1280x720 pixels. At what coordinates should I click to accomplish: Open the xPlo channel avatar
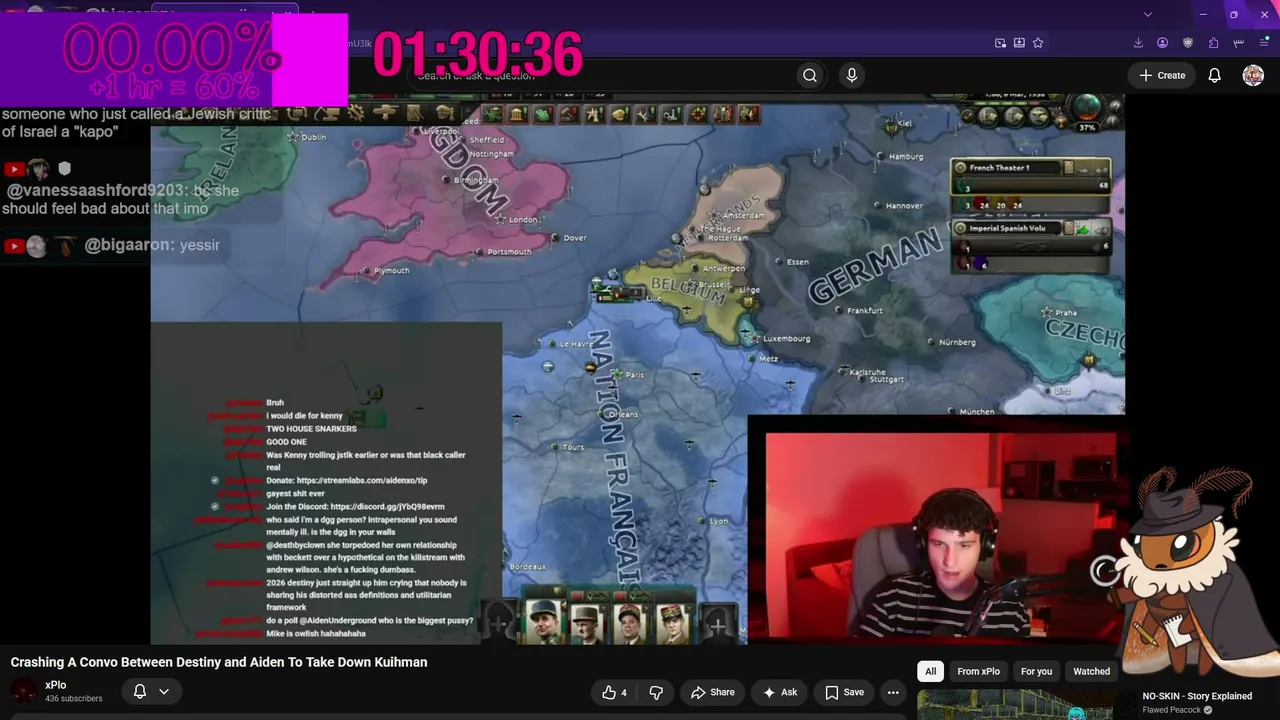(23, 691)
